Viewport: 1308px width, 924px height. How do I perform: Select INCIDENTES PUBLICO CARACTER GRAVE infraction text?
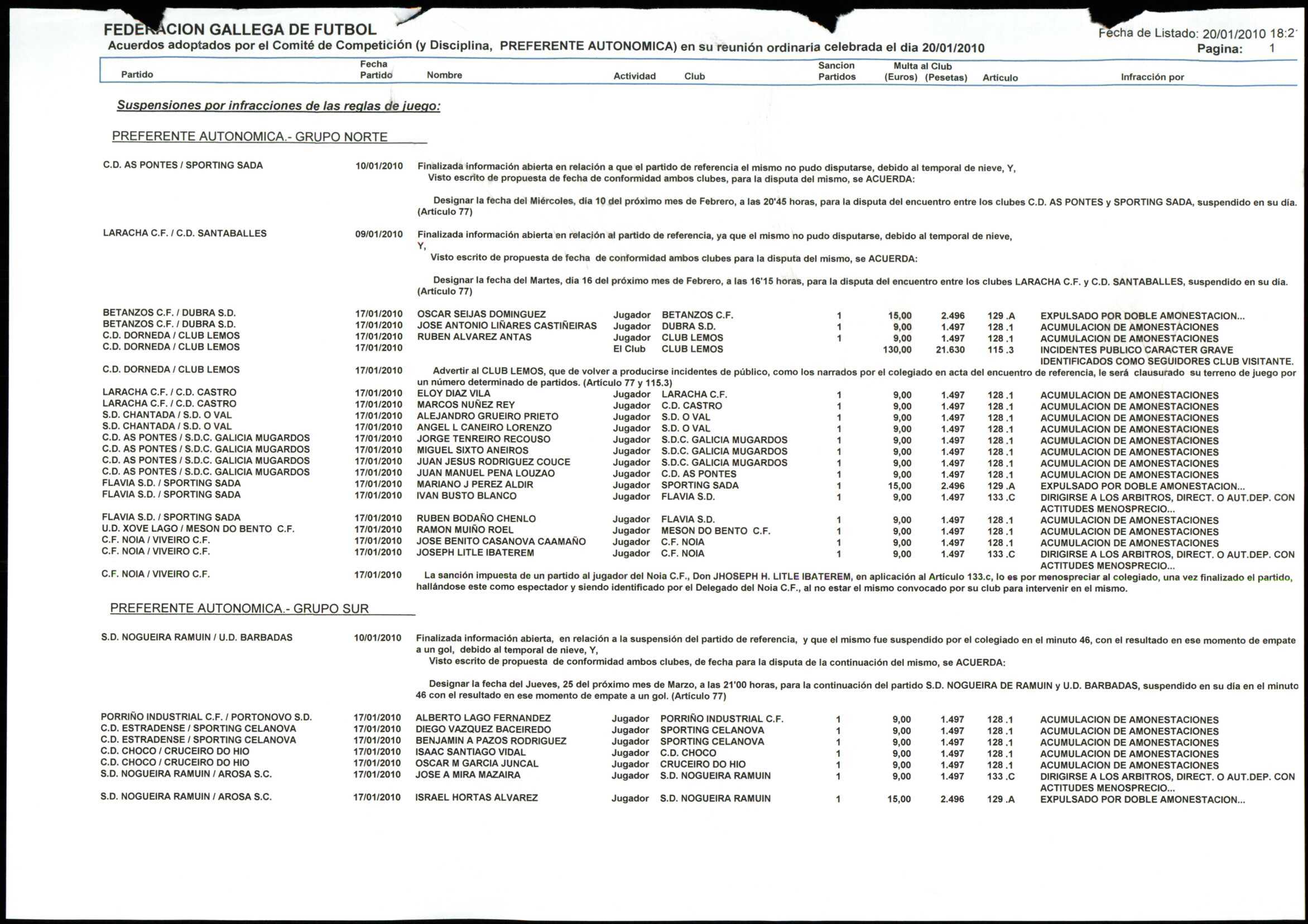[x=1136, y=350]
